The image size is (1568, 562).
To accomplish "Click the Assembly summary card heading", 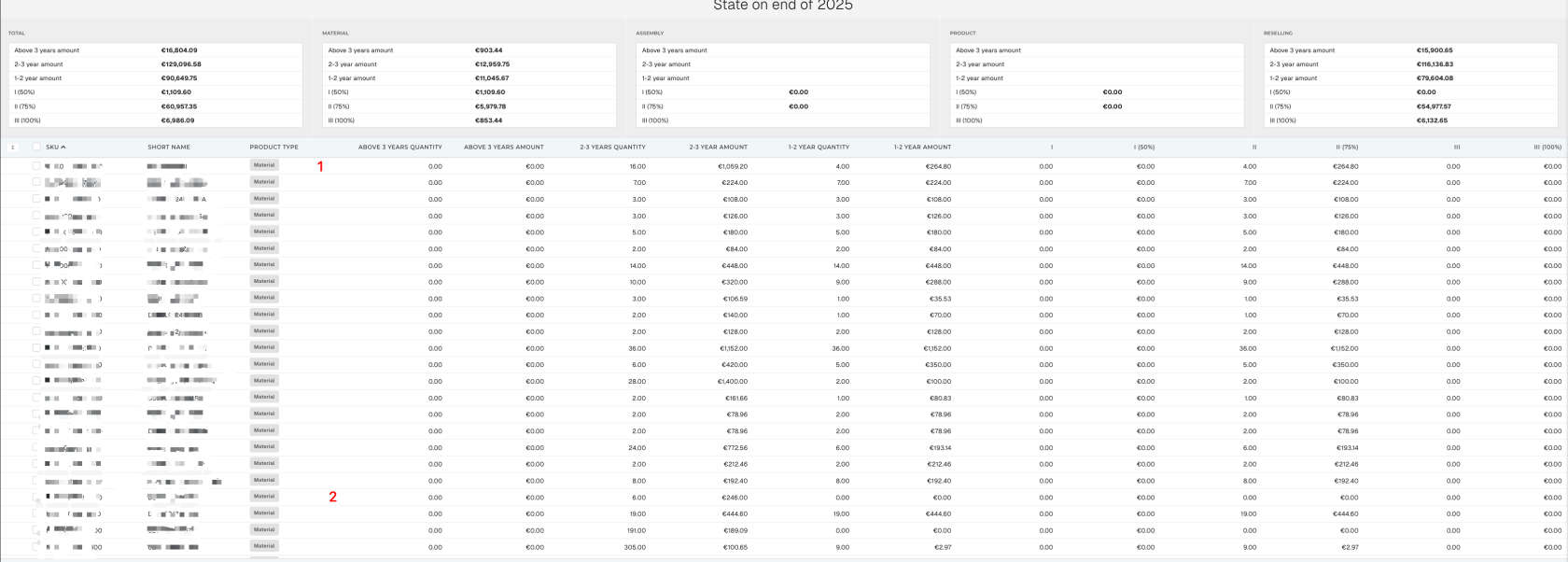I will [650, 33].
